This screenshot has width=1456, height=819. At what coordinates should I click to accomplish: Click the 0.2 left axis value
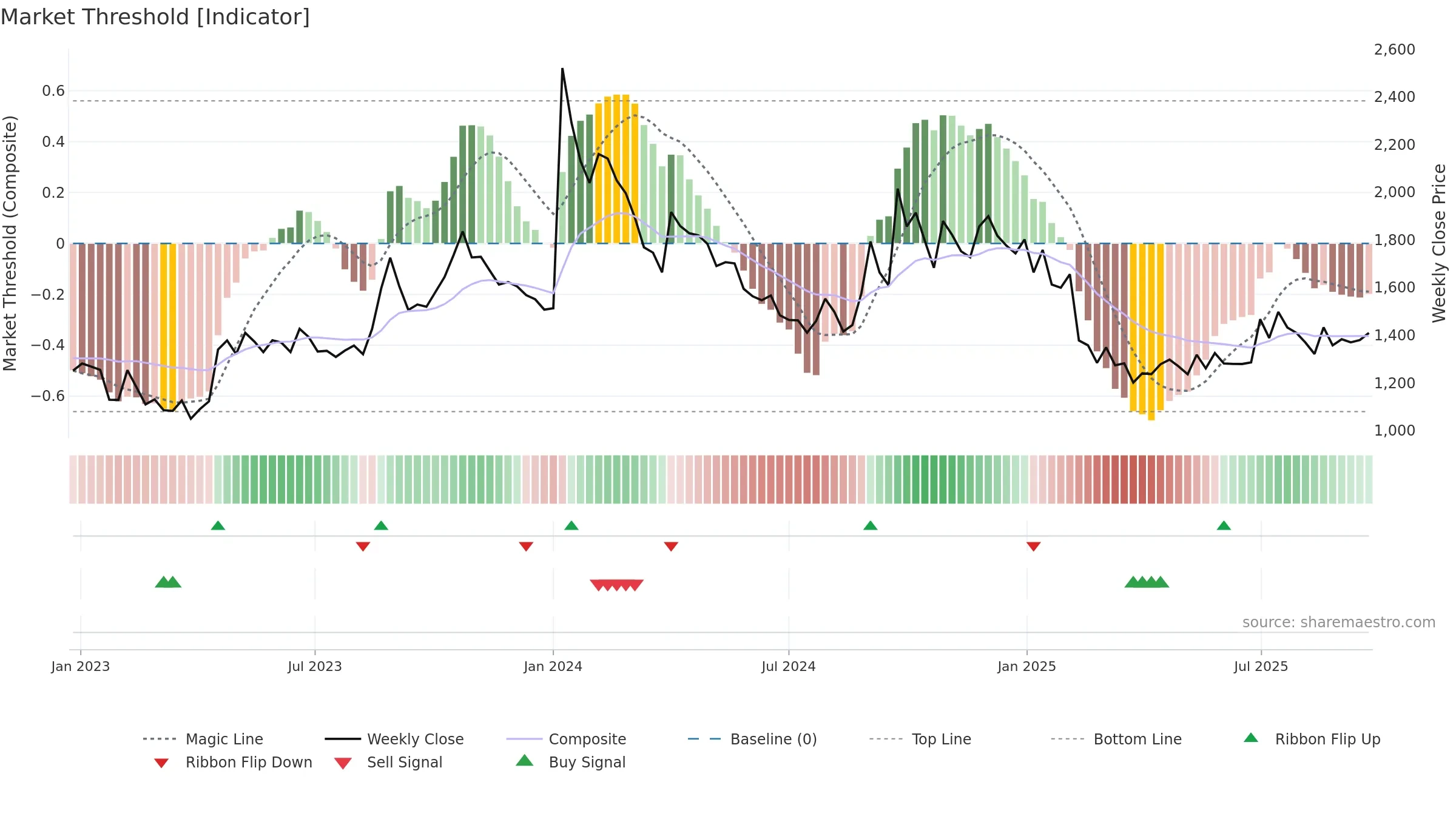click(x=53, y=193)
